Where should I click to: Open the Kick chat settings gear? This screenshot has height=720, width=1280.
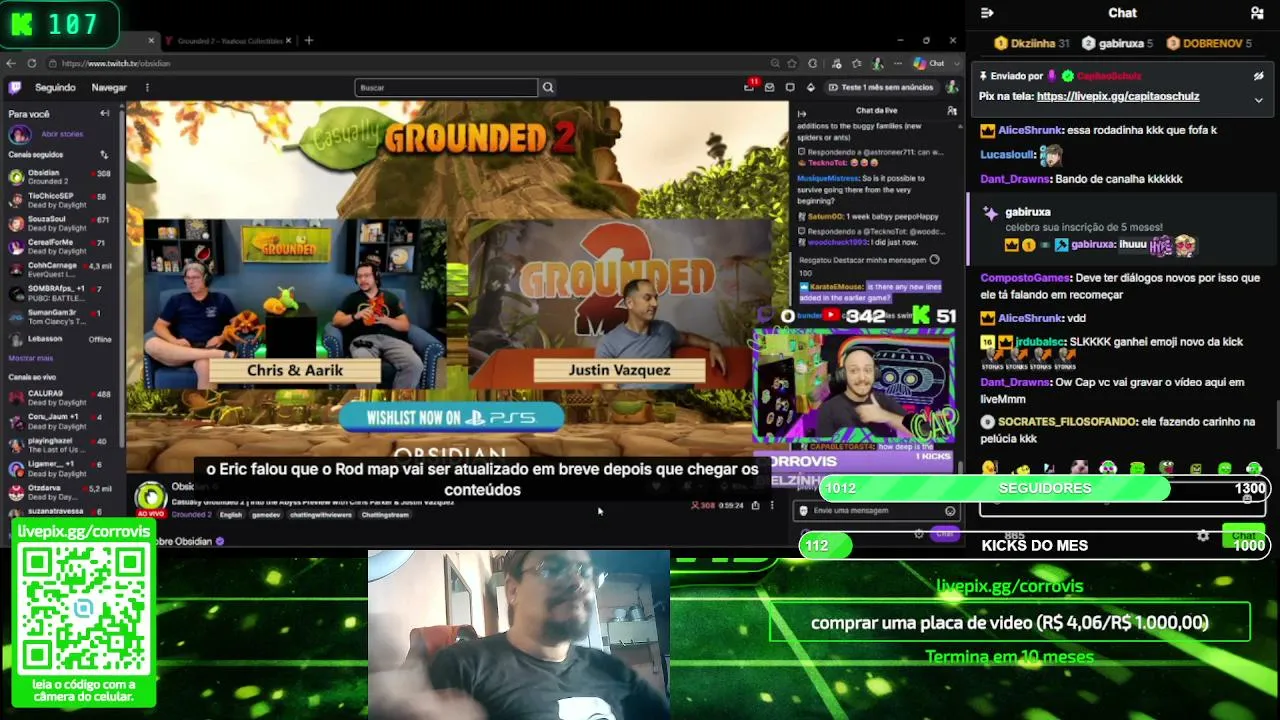point(1203,536)
